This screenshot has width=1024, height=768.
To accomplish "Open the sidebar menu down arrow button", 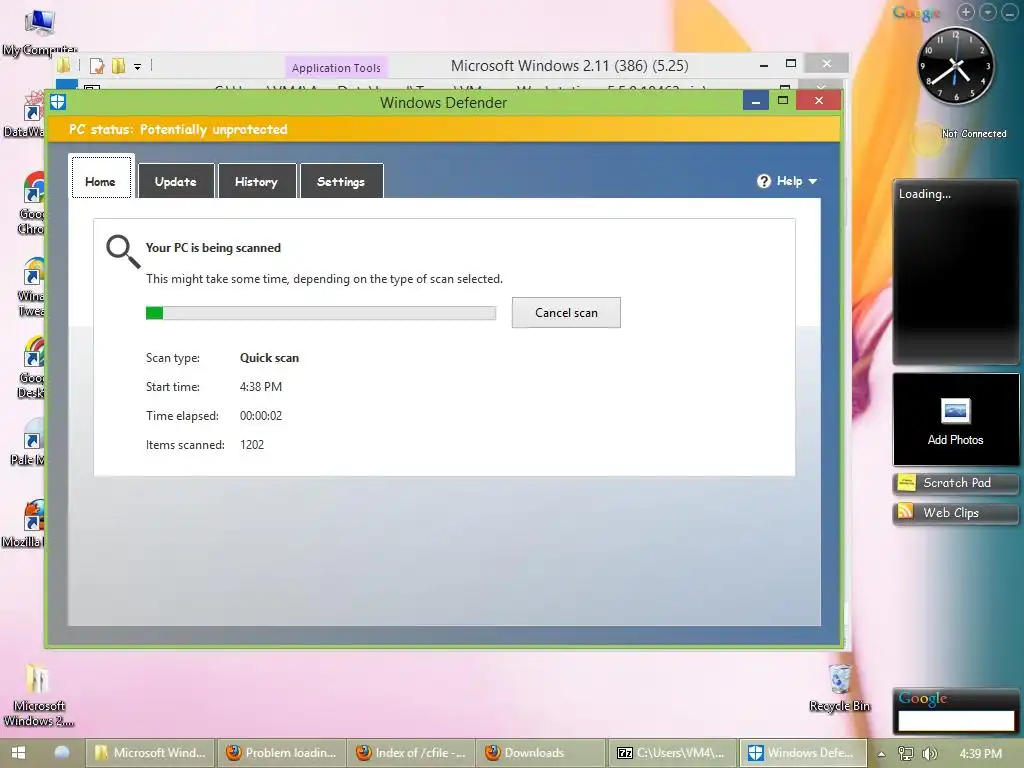I will [989, 12].
